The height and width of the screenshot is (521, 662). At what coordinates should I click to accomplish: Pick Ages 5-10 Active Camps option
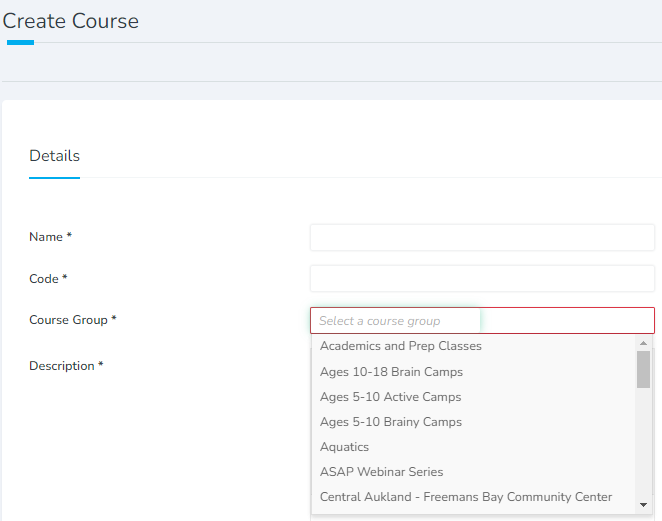coord(473,396)
